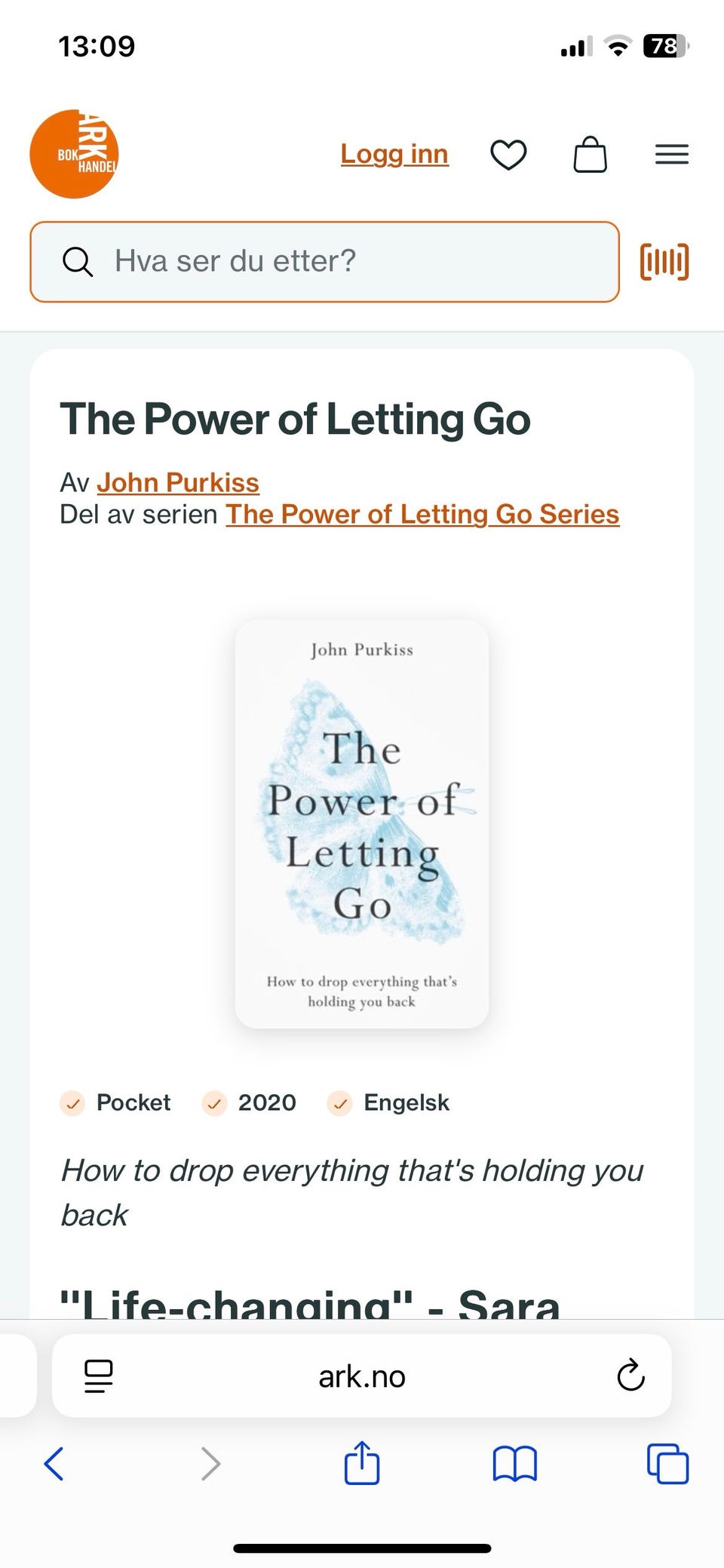
Task: Open the hamburger menu
Action: 671,155
